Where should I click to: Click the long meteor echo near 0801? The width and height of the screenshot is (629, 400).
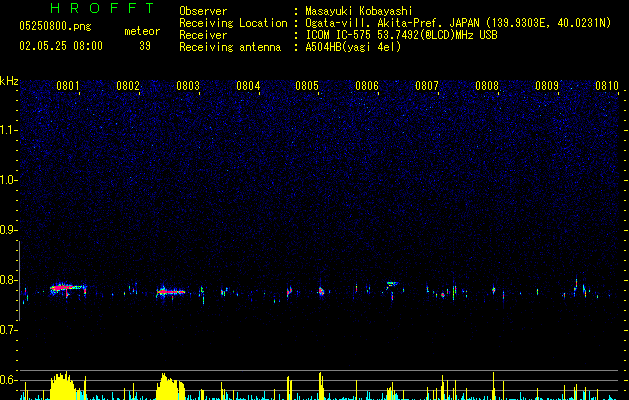[67, 289]
